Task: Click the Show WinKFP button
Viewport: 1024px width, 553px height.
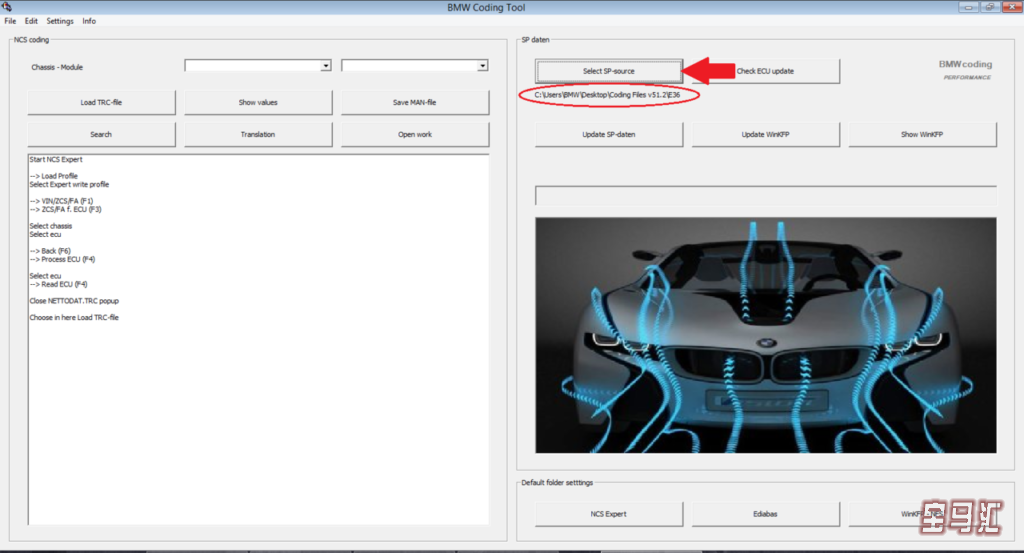Action: 922,134
